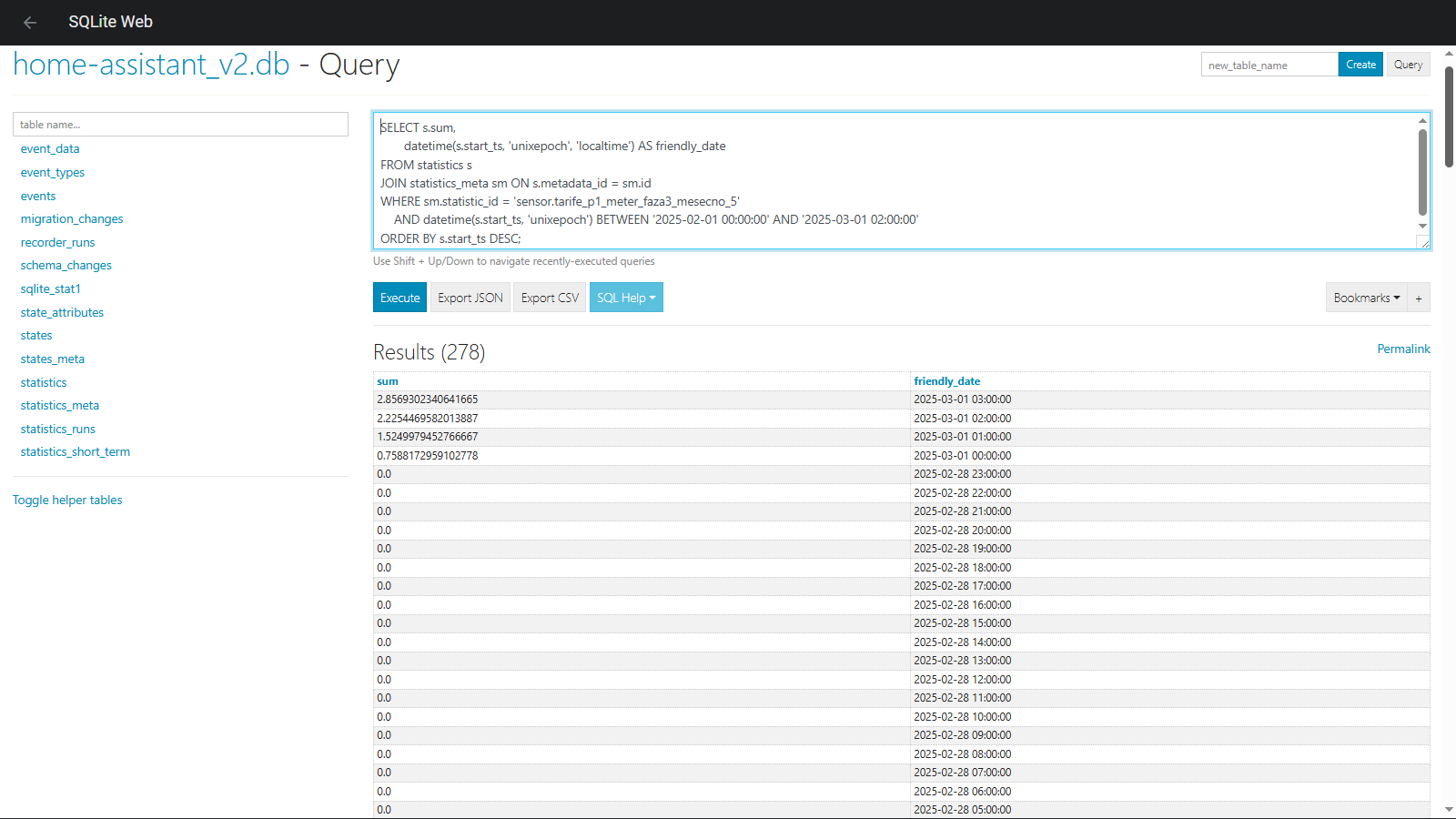Viewport: 1456px width, 819px height.
Task: Click Toggle helper tables
Action: (x=67, y=500)
